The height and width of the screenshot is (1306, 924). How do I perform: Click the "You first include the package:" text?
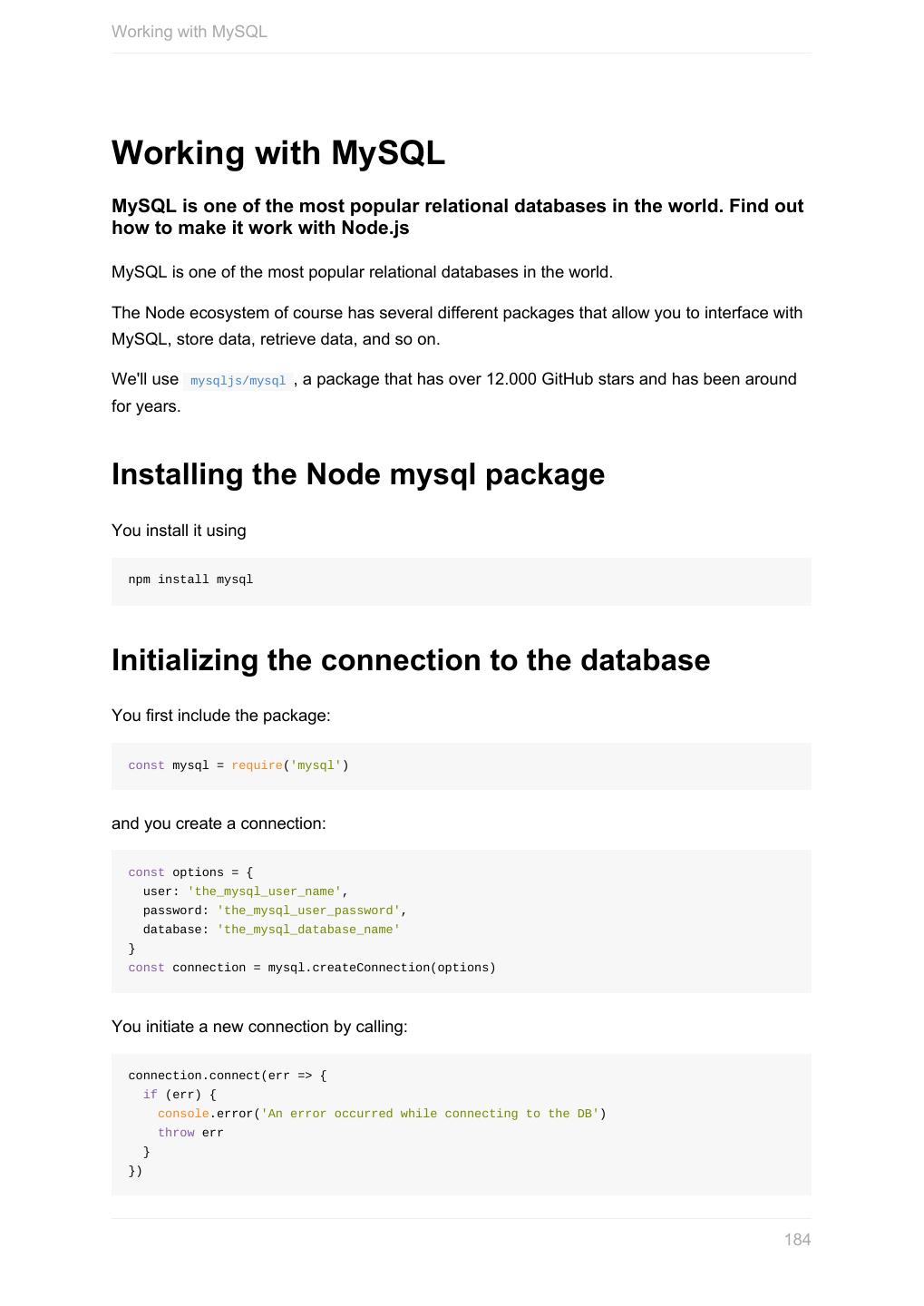click(221, 716)
